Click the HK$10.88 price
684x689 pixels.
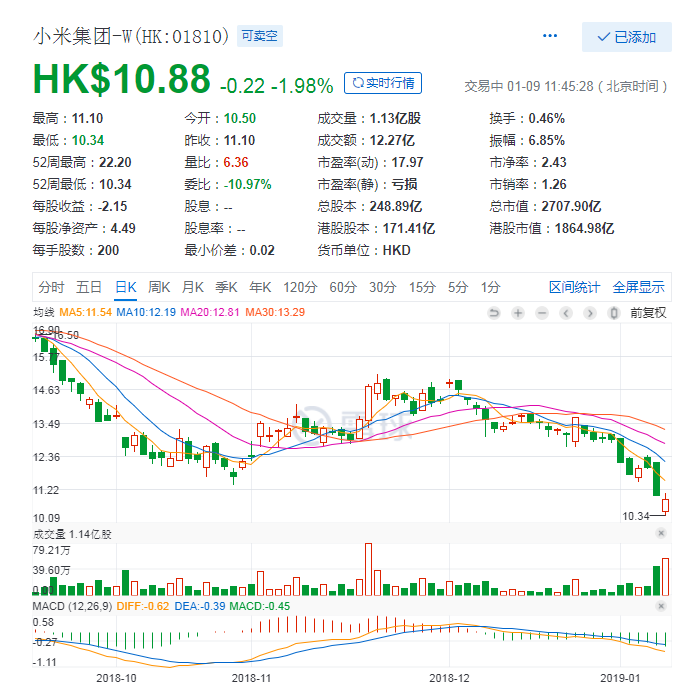(x=122, y=79)
